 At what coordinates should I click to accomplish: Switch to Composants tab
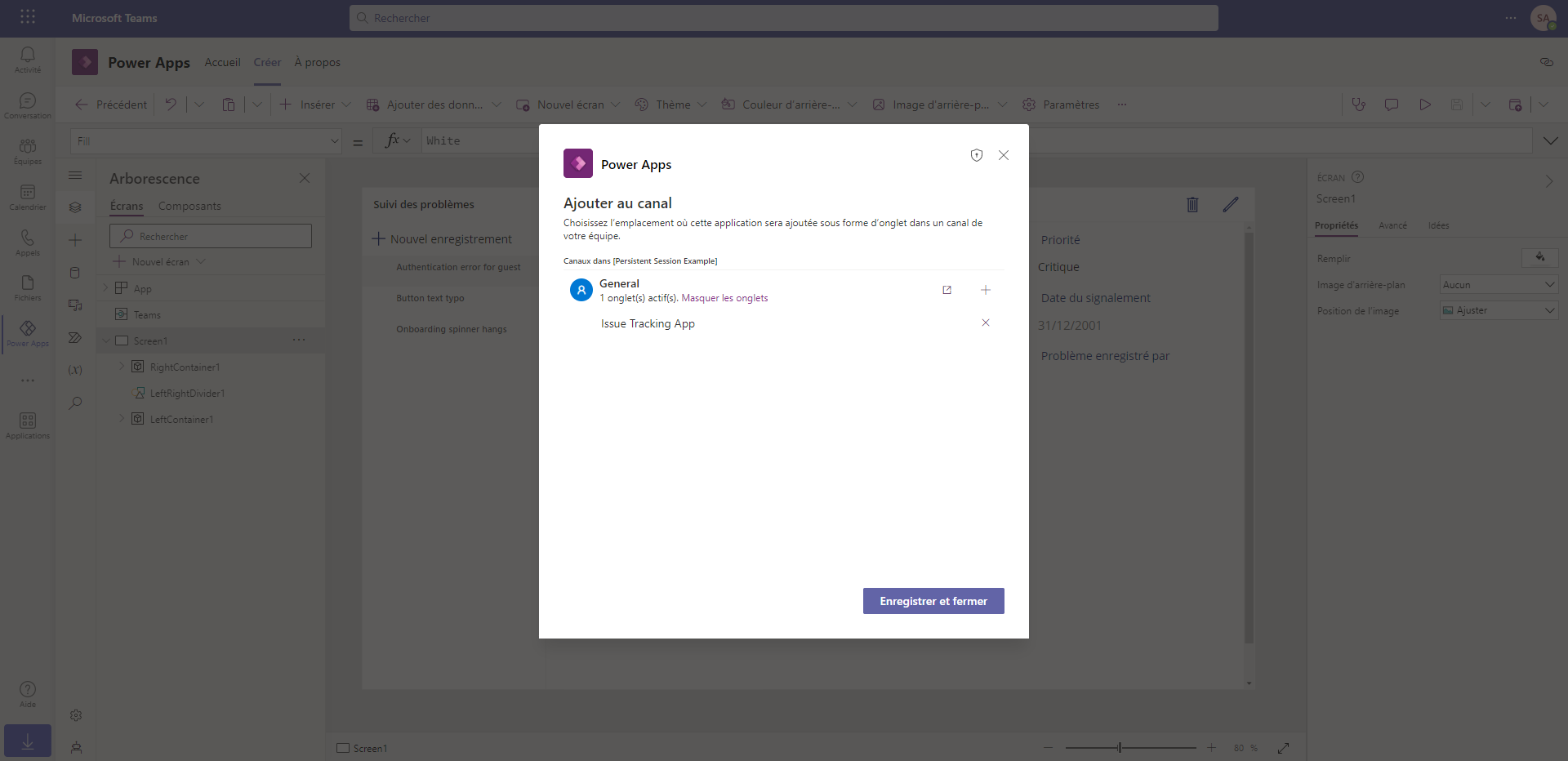(189, 206)
